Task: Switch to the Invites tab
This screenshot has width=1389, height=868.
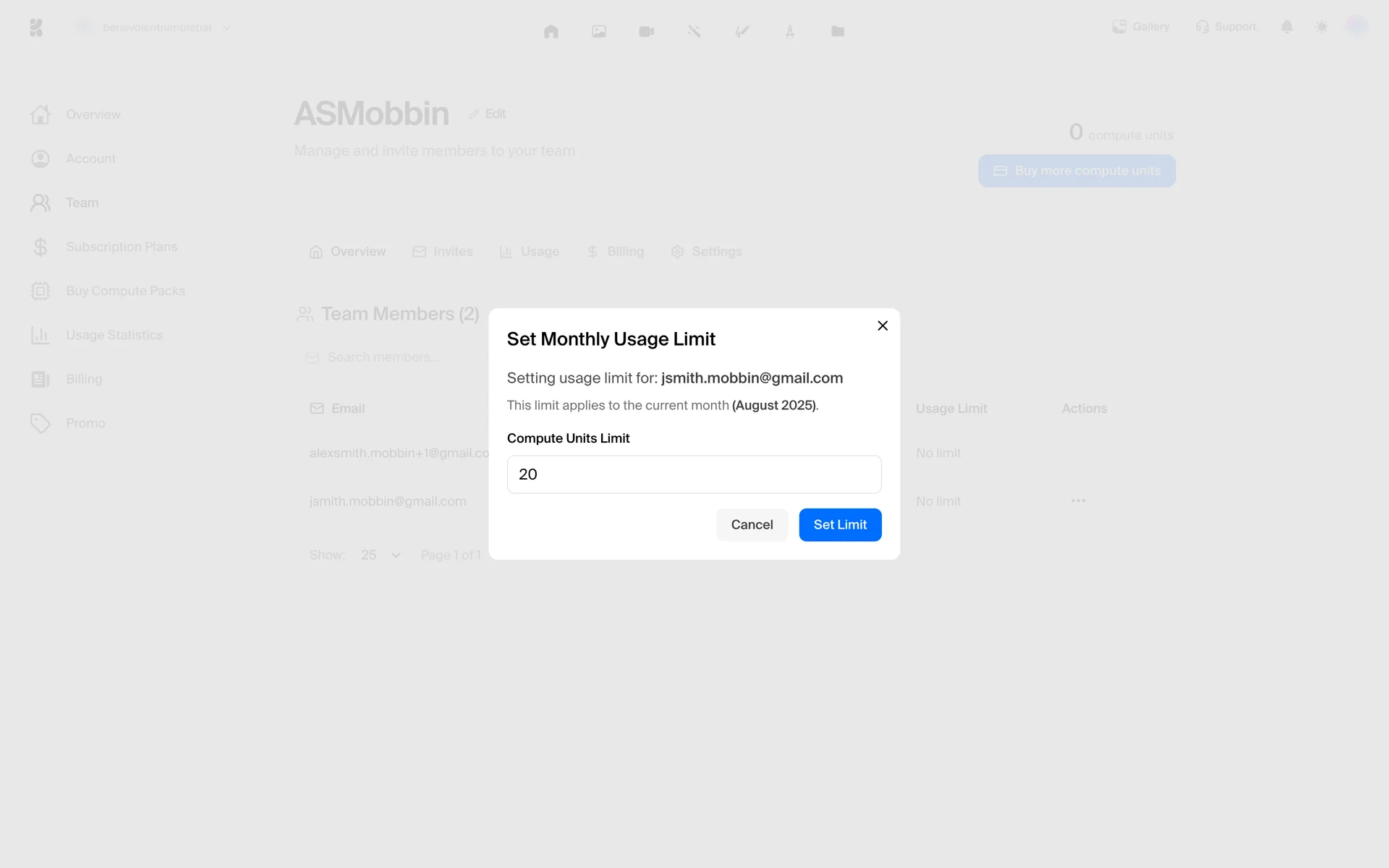Action: (x=443, y=252)
